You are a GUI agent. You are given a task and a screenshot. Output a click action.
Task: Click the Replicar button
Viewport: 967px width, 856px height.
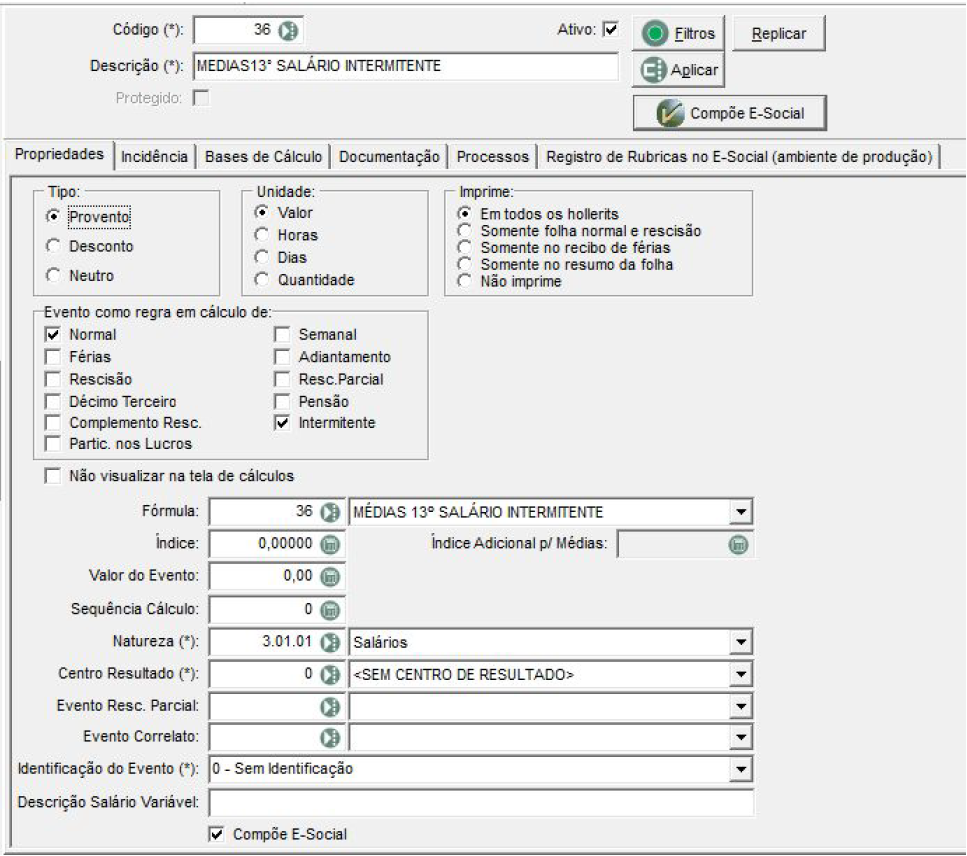pyautogui.click(x=778, y=34)
